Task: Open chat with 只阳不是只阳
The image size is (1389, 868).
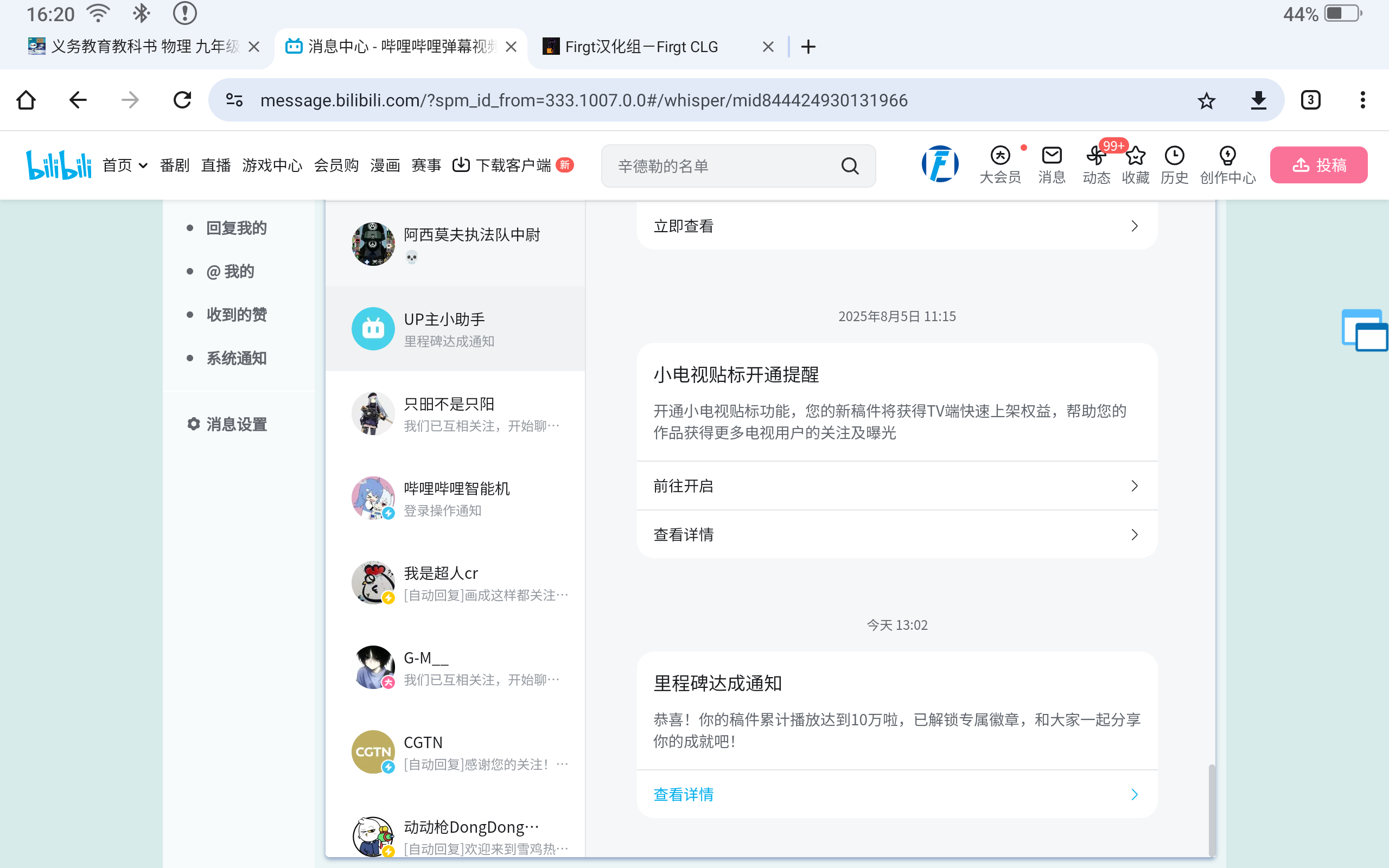Action: 455,413
